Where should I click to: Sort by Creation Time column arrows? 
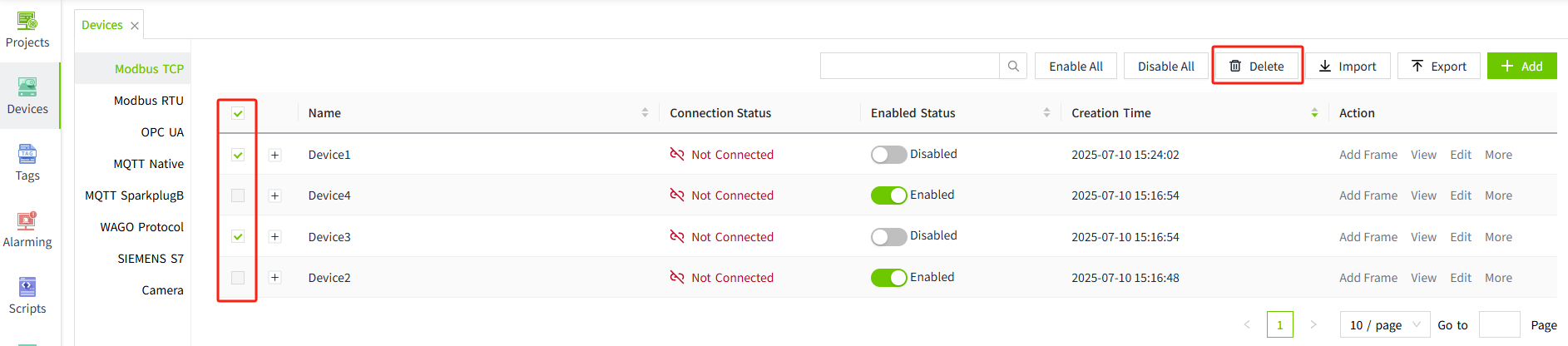pos(1314,113)
